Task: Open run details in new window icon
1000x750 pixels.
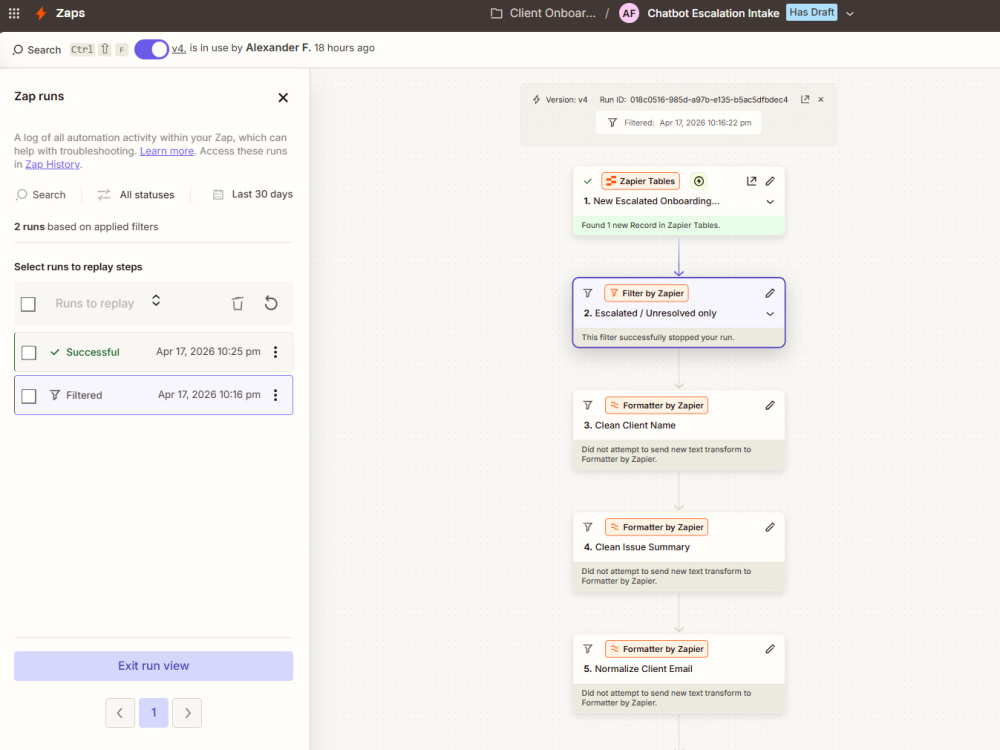Action: click(805, 99)
